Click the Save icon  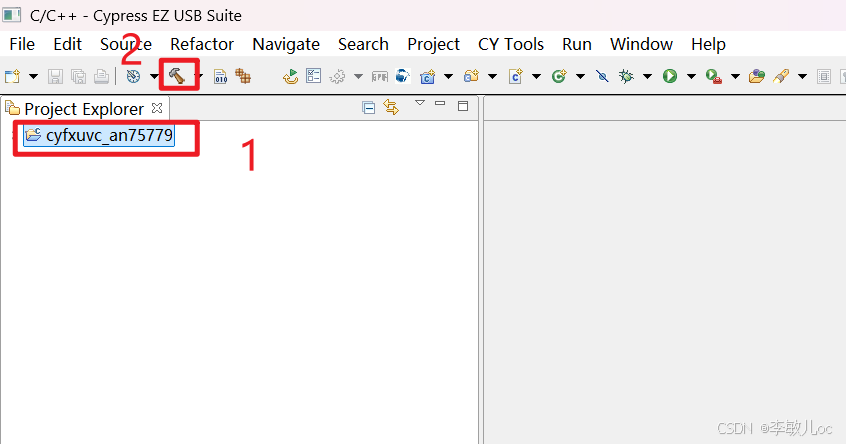pyautogui.click(x=55, y=77)
